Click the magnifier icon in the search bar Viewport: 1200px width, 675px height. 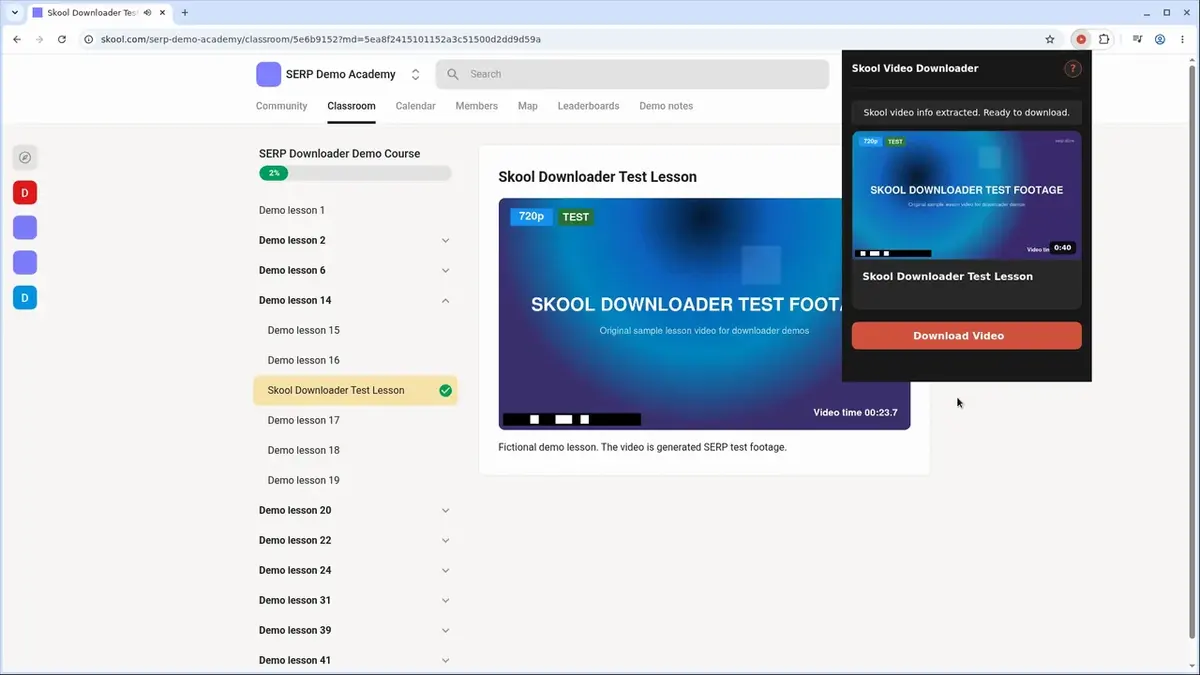(x=453, y=74)
